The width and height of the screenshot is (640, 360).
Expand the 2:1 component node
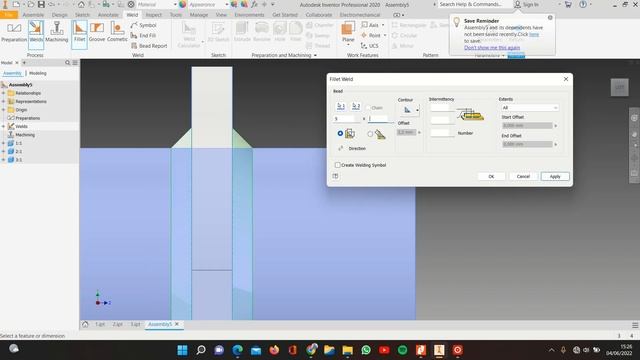tap(4, 151)
